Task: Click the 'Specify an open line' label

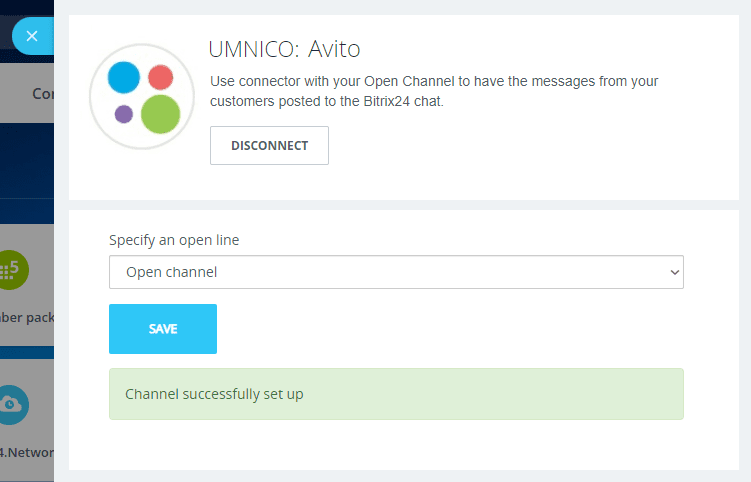Action: point(174,240)
